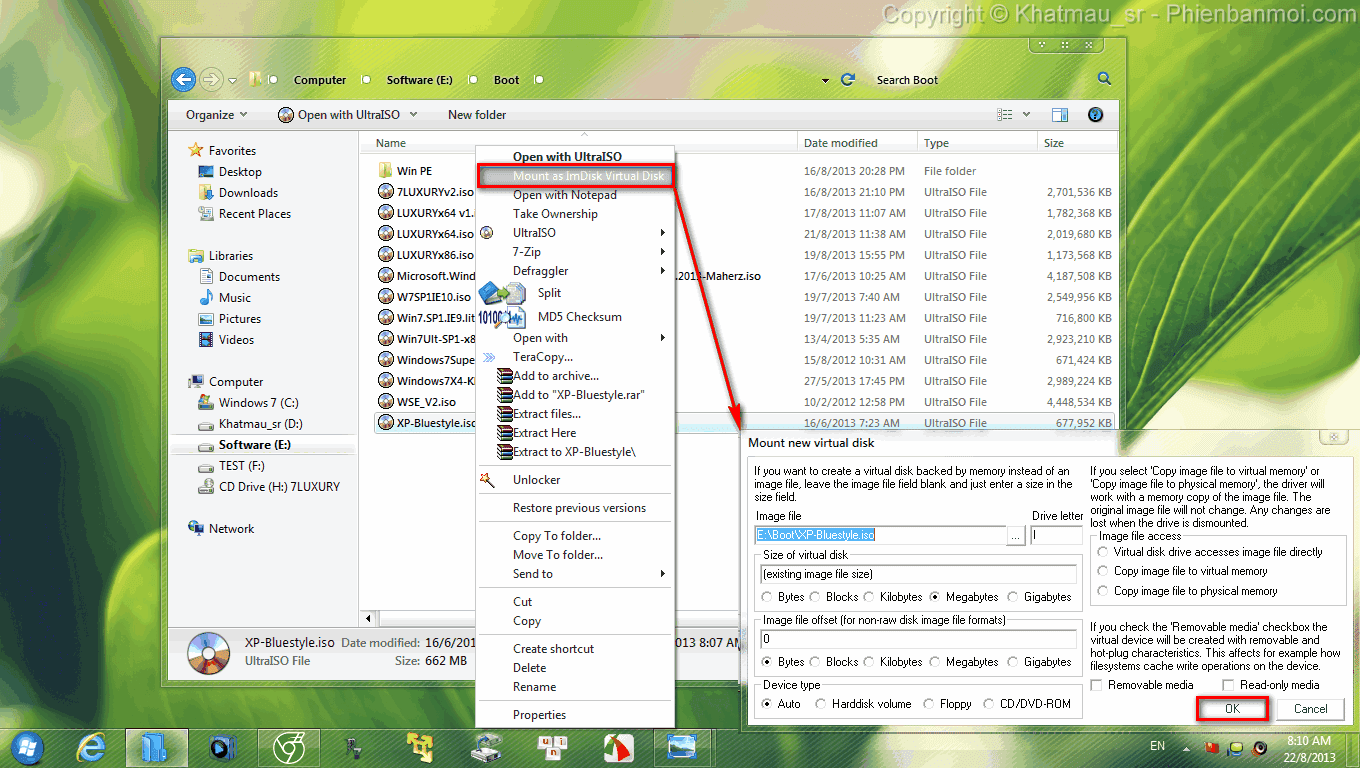1360x768 pixels.
Task: Click the Drive letter field
Action: click(1057, 535)
